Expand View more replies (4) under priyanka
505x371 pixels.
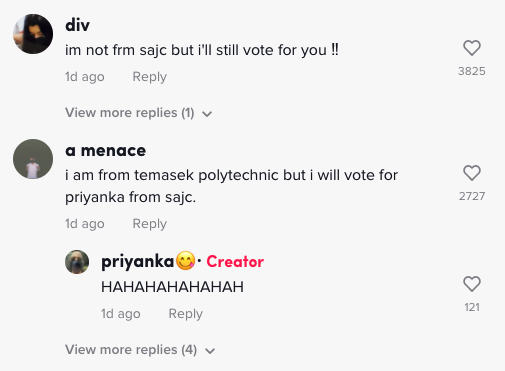click(140, 350)
